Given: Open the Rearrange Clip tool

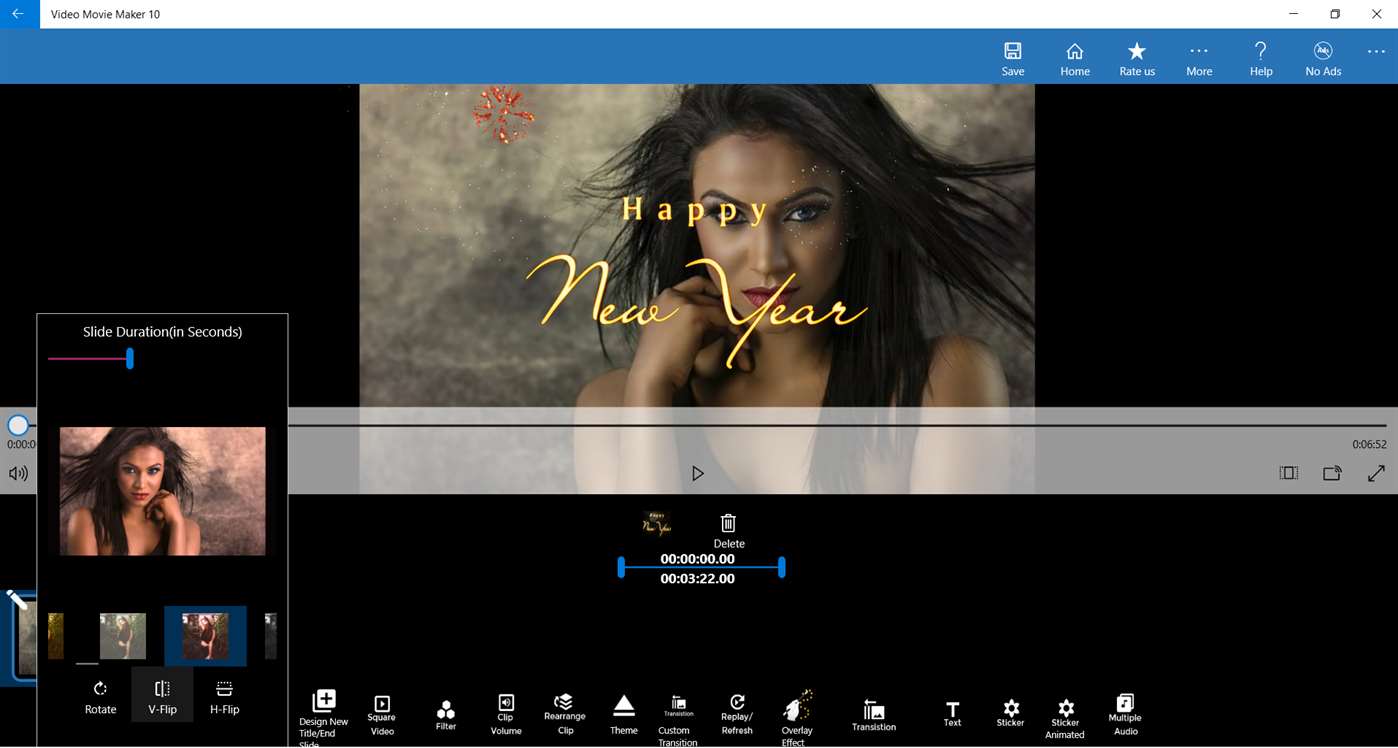Looking at the screenshot, I should (565, 715).
